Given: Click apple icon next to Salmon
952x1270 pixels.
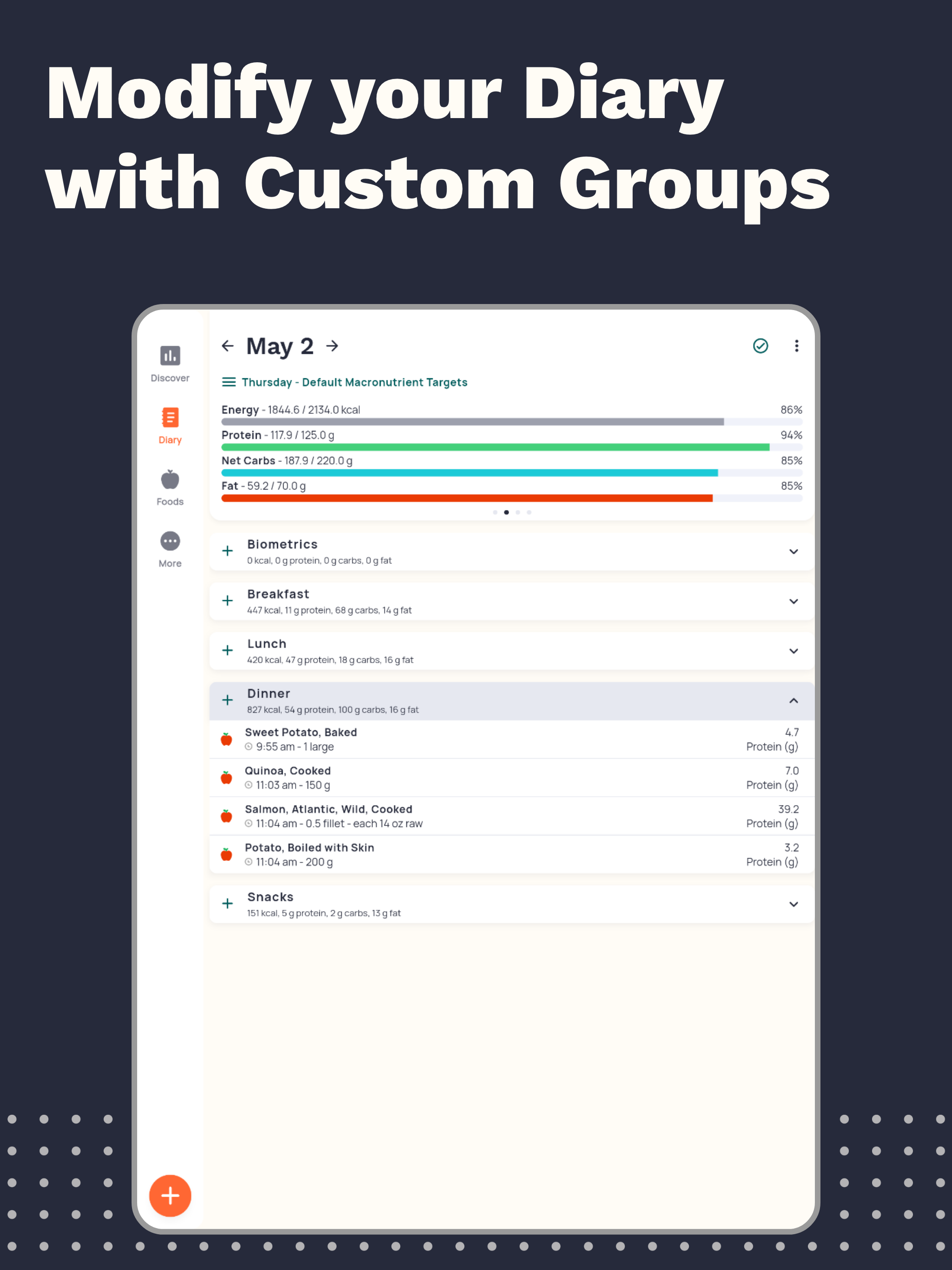Looking at the screenshot, I should (227, 816).
